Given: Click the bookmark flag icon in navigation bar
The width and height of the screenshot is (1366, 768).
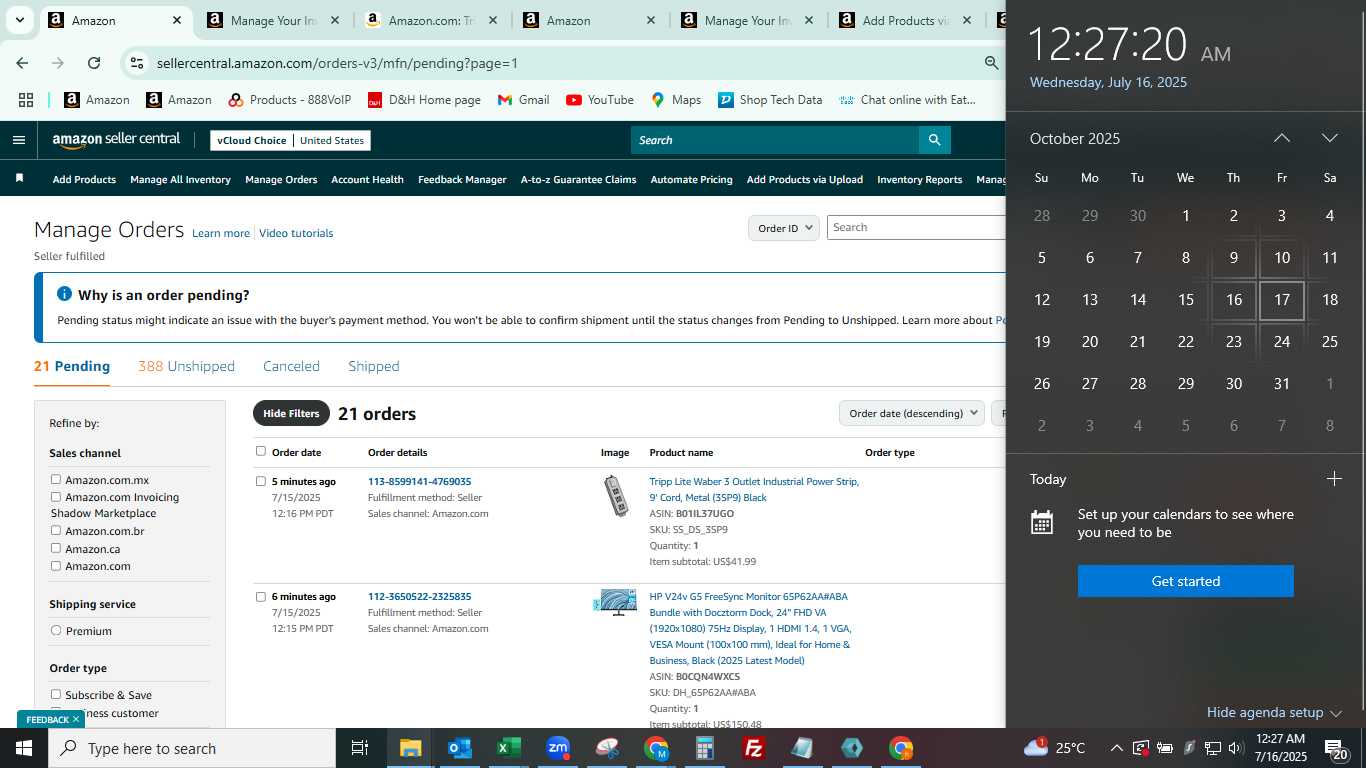Looking at the screenshot, I should coord(19,179).
